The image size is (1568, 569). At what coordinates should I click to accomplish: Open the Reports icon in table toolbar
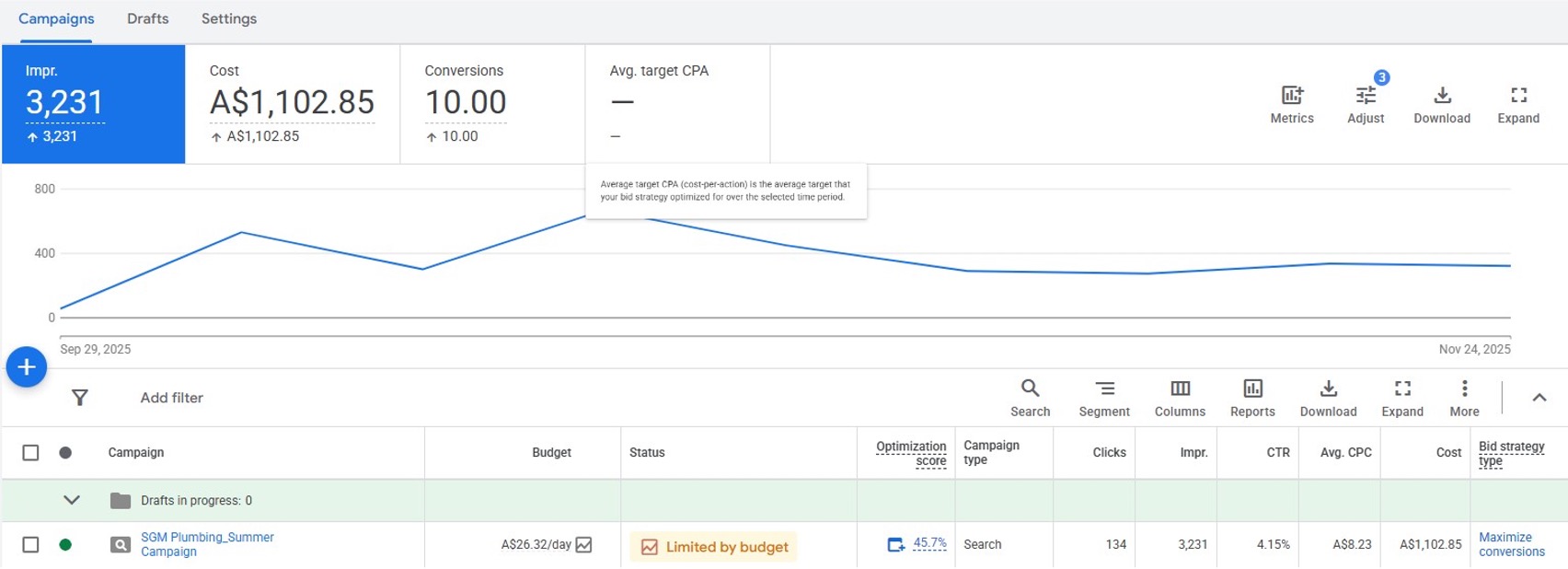point(1252,389)
